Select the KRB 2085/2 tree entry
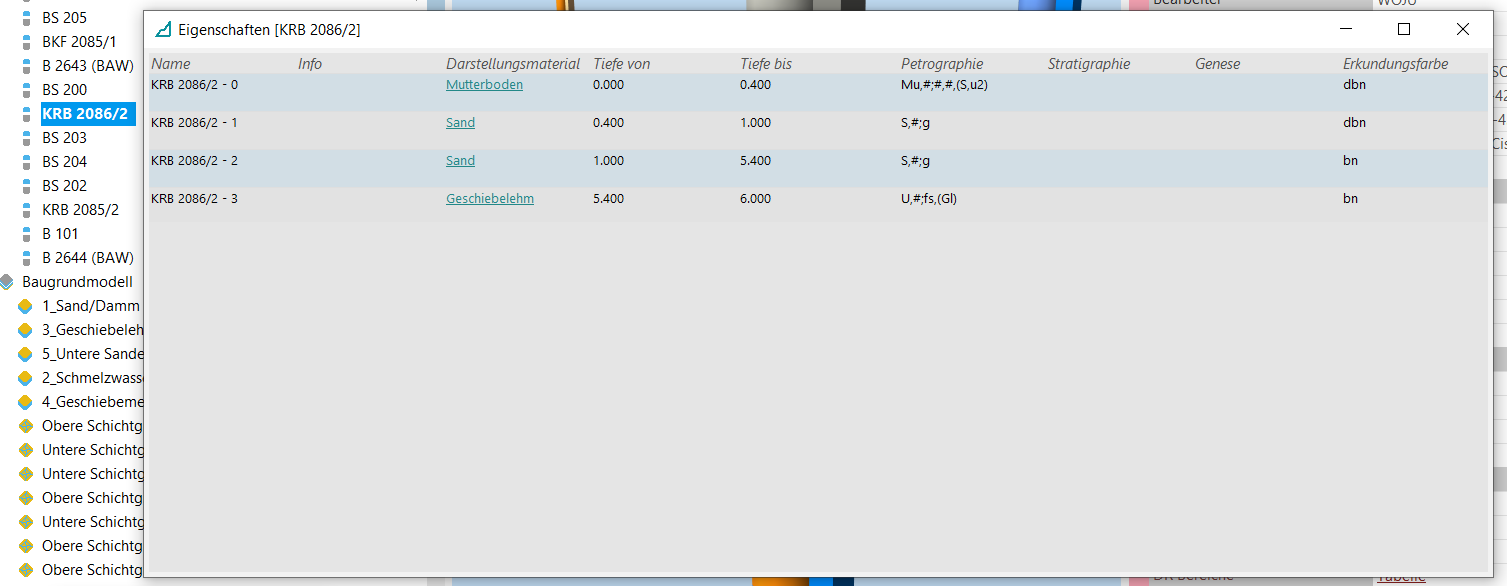Viewport: 1507px width, 586px height. (80, 210)
